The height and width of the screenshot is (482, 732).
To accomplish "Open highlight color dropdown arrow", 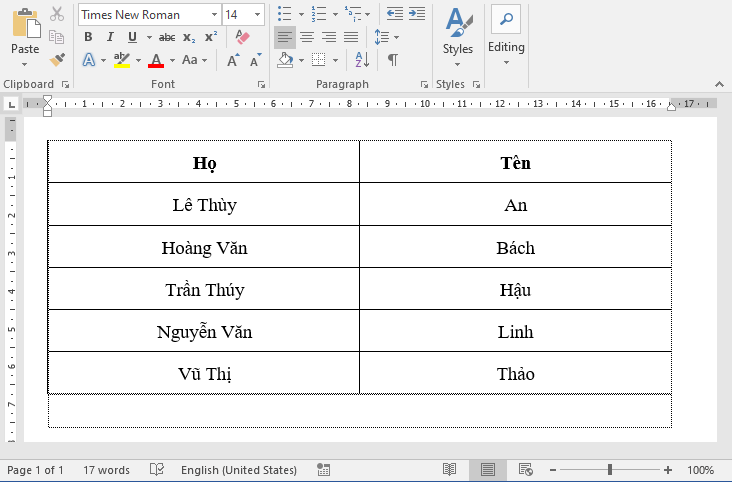I will [x=138, y=60].
